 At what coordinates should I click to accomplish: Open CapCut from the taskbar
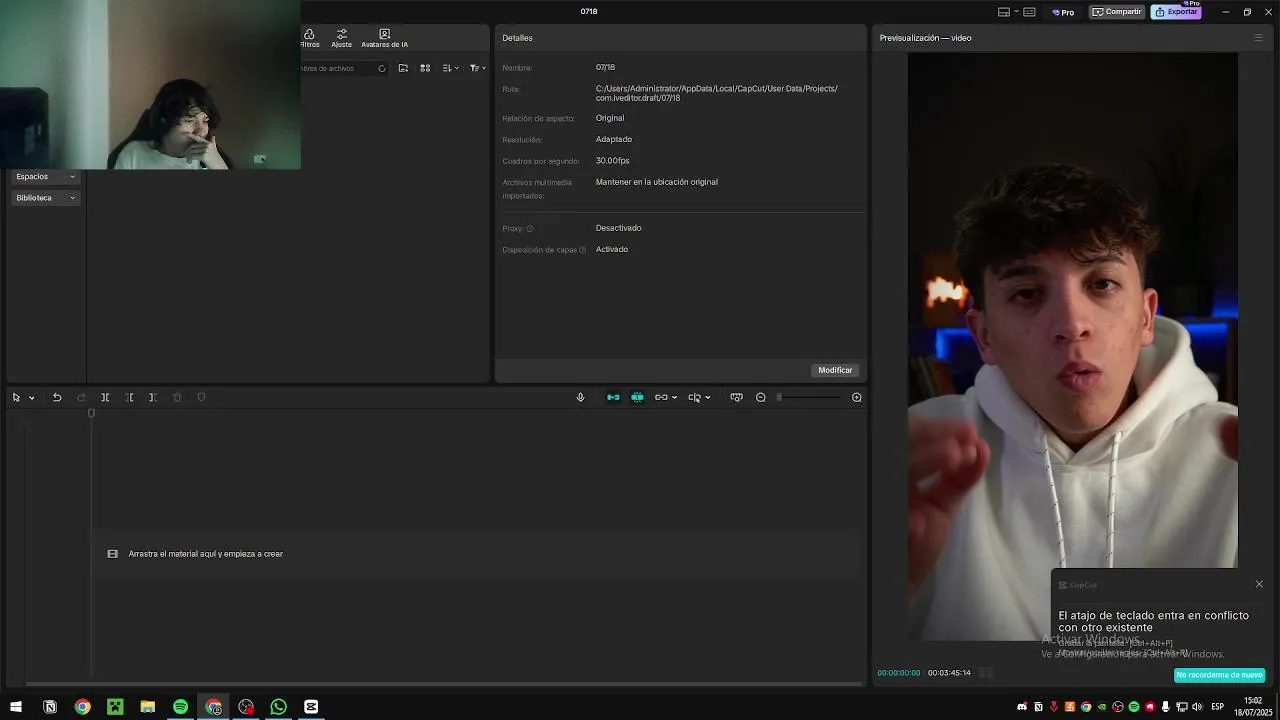[311, 707]
